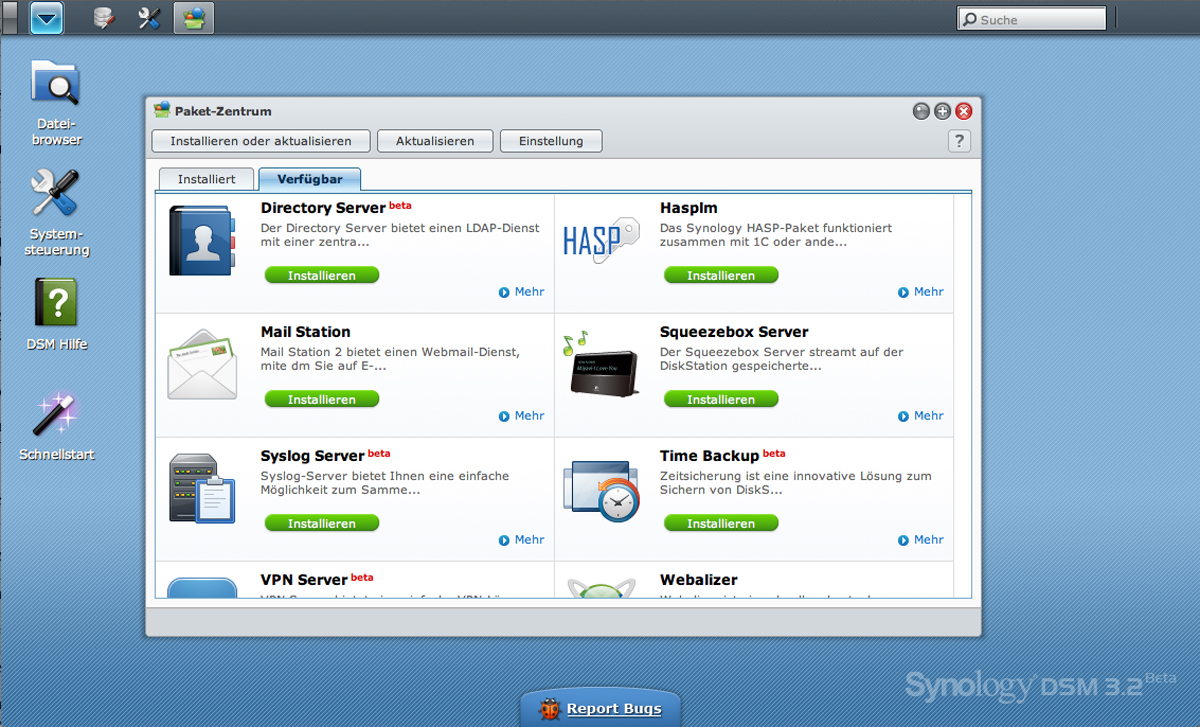Open the Einstellung button
The image size is (1200, 727).
551,141
